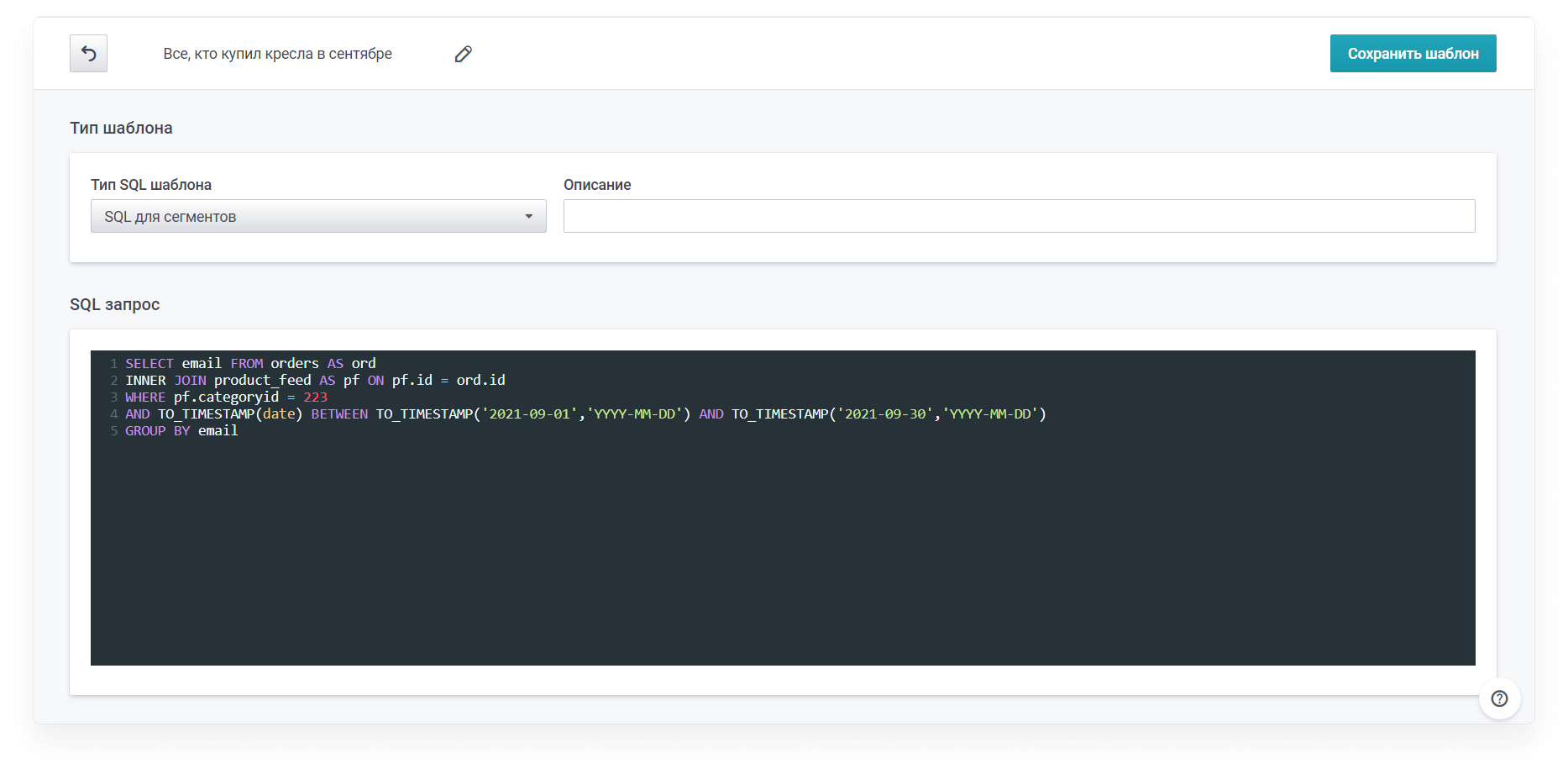Click the GROUP BY email line
Viewport: 1568px width, 774px height.
click(181, 431)
